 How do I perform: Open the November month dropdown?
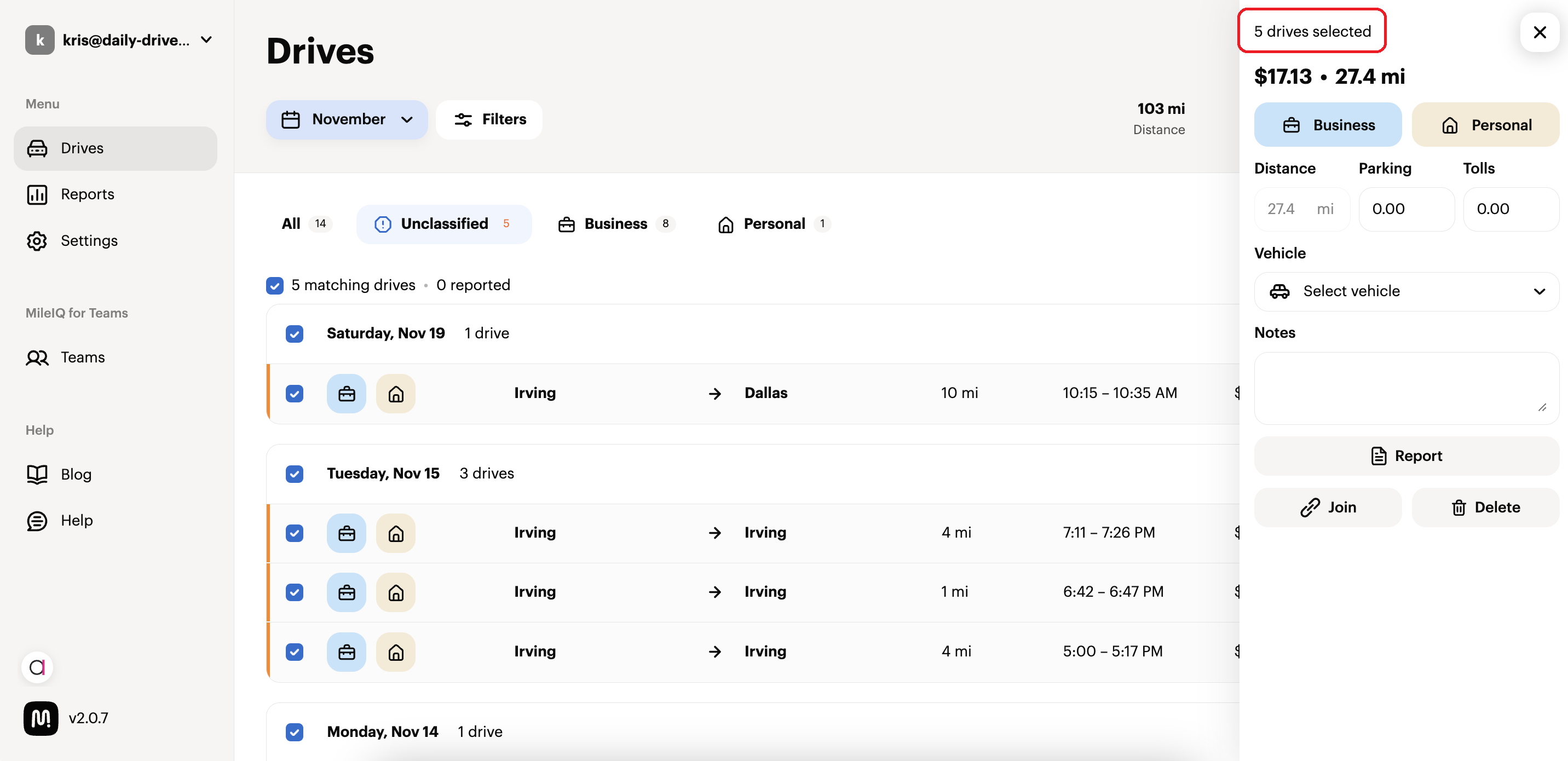(347, 119)
